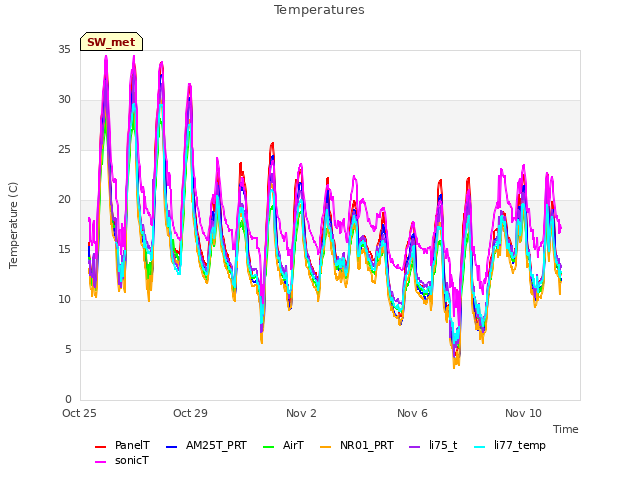Click the magenta sonicT legend color marker
The image size is (640, 480).
pos(100,462)
